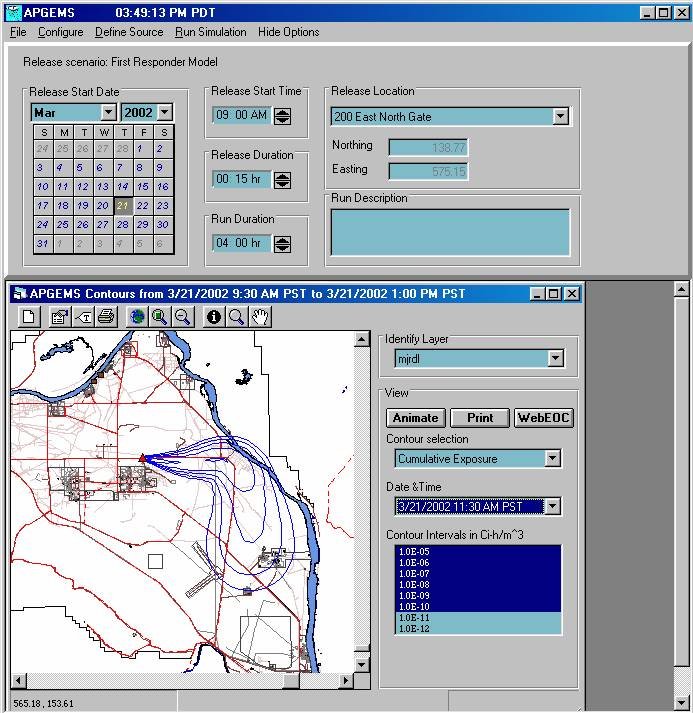693x713 pixels.
Task: Select the text label tool icon
Action: pos(83,316)
